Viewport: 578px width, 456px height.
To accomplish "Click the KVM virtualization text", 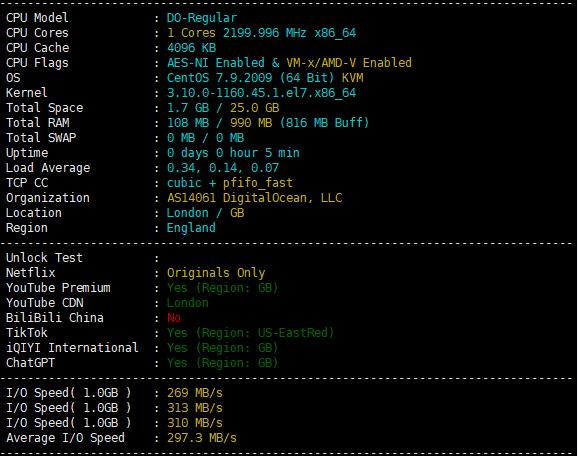I will [352, 78].
